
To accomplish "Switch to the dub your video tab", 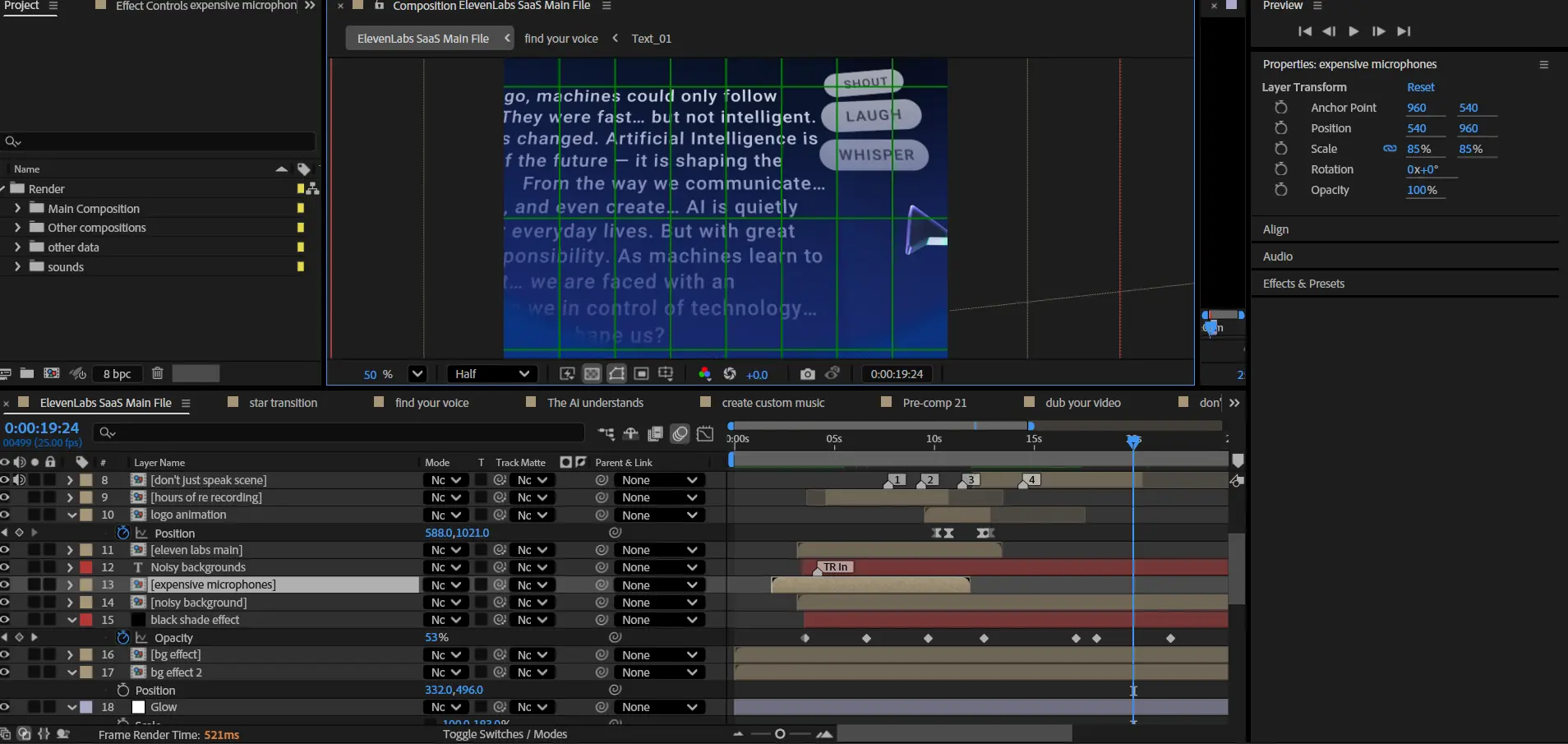I will tap(1082, 403).
